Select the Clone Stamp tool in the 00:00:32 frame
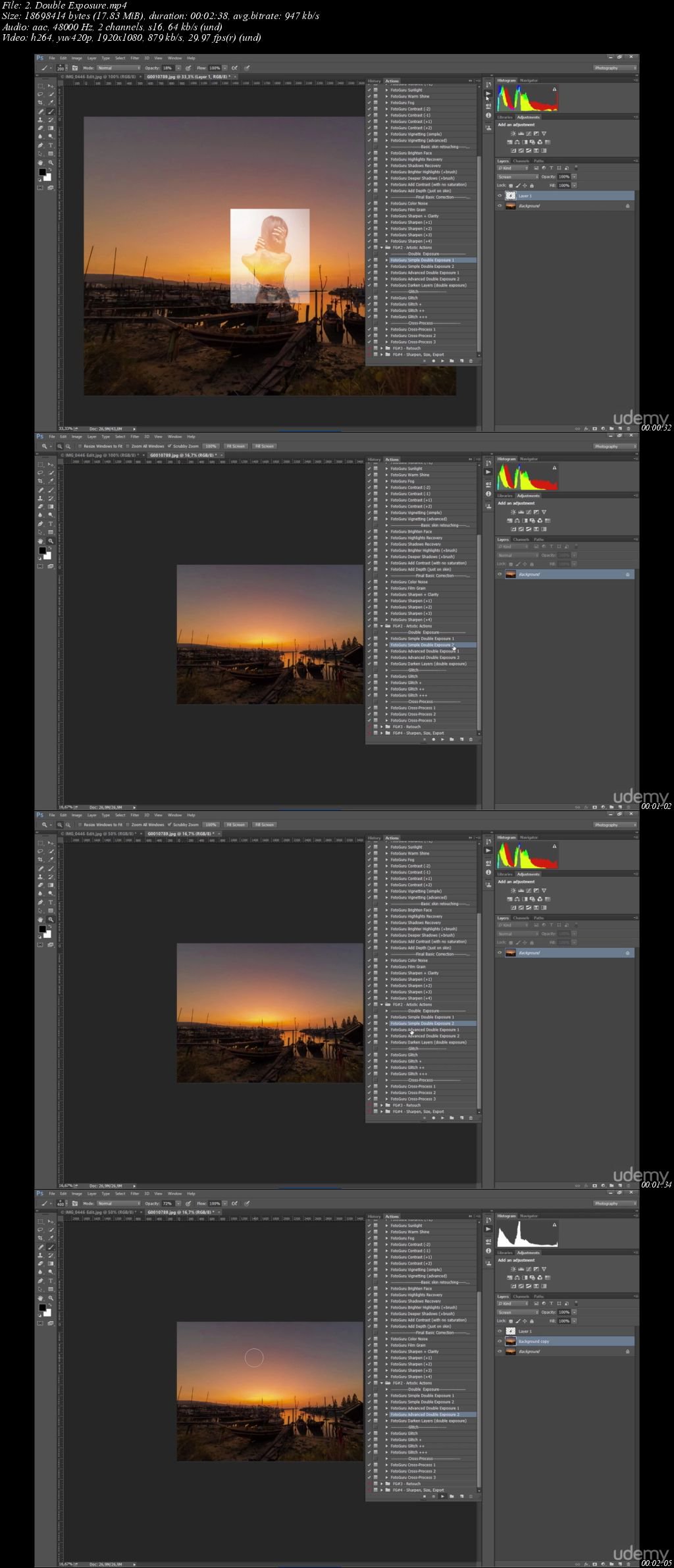 click(x=40, y=120)
